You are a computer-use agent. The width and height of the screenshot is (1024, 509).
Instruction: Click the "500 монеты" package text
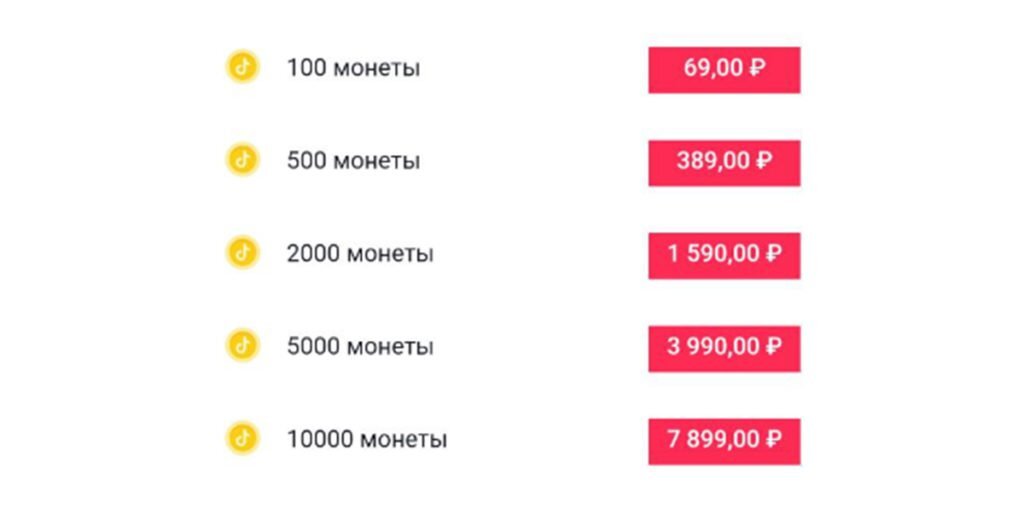tap(353, 161)
